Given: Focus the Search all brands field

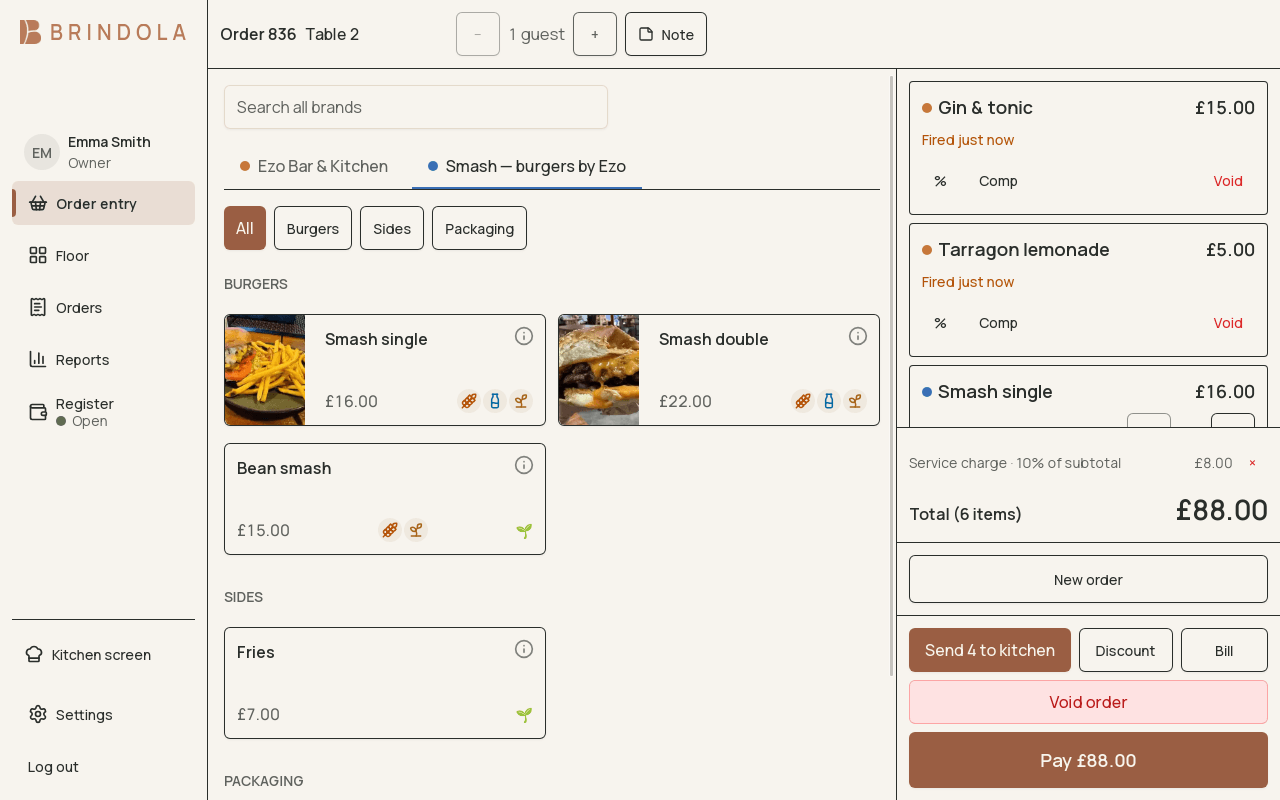Looking at the screenshot, I should (x=416, y=107).
